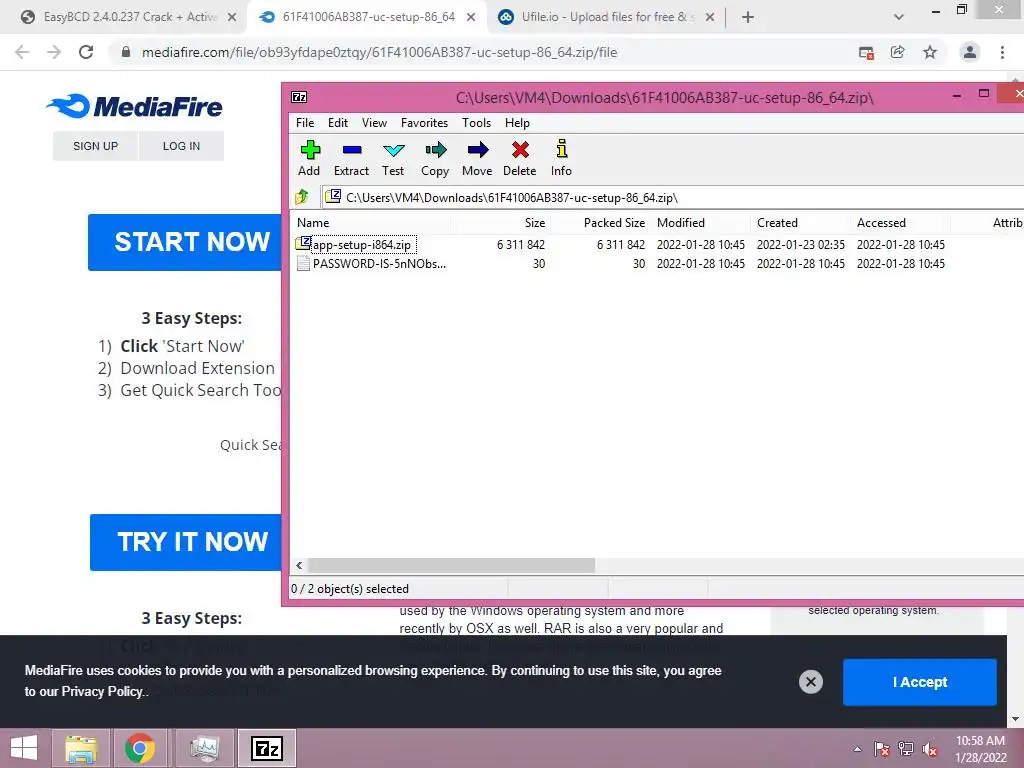Viewport: 1024px width, 768px height.
Task: Click the up-one-level folder icon in 7-Zip
Action: point(302,197)
